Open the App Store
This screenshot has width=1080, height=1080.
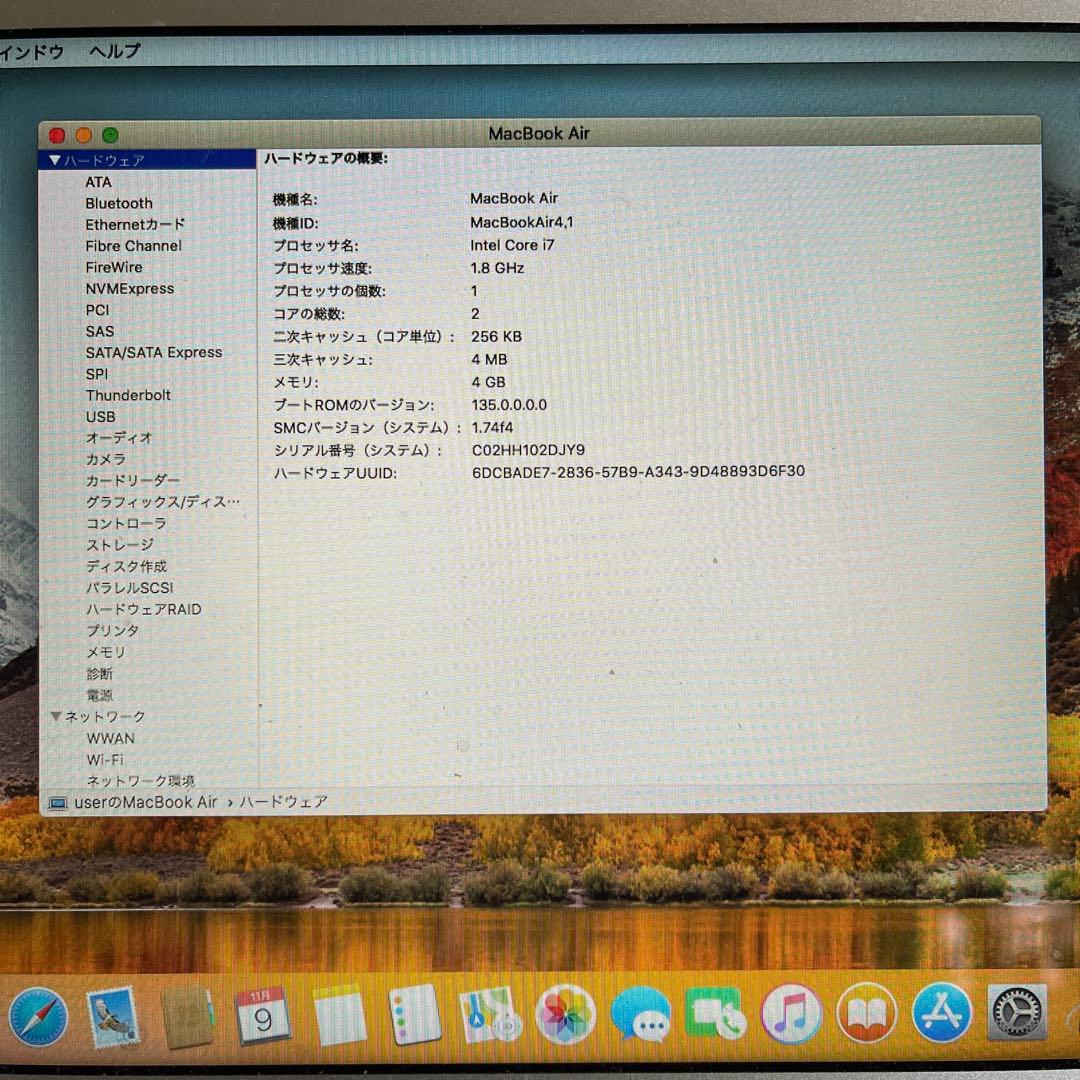(941, 1015)
